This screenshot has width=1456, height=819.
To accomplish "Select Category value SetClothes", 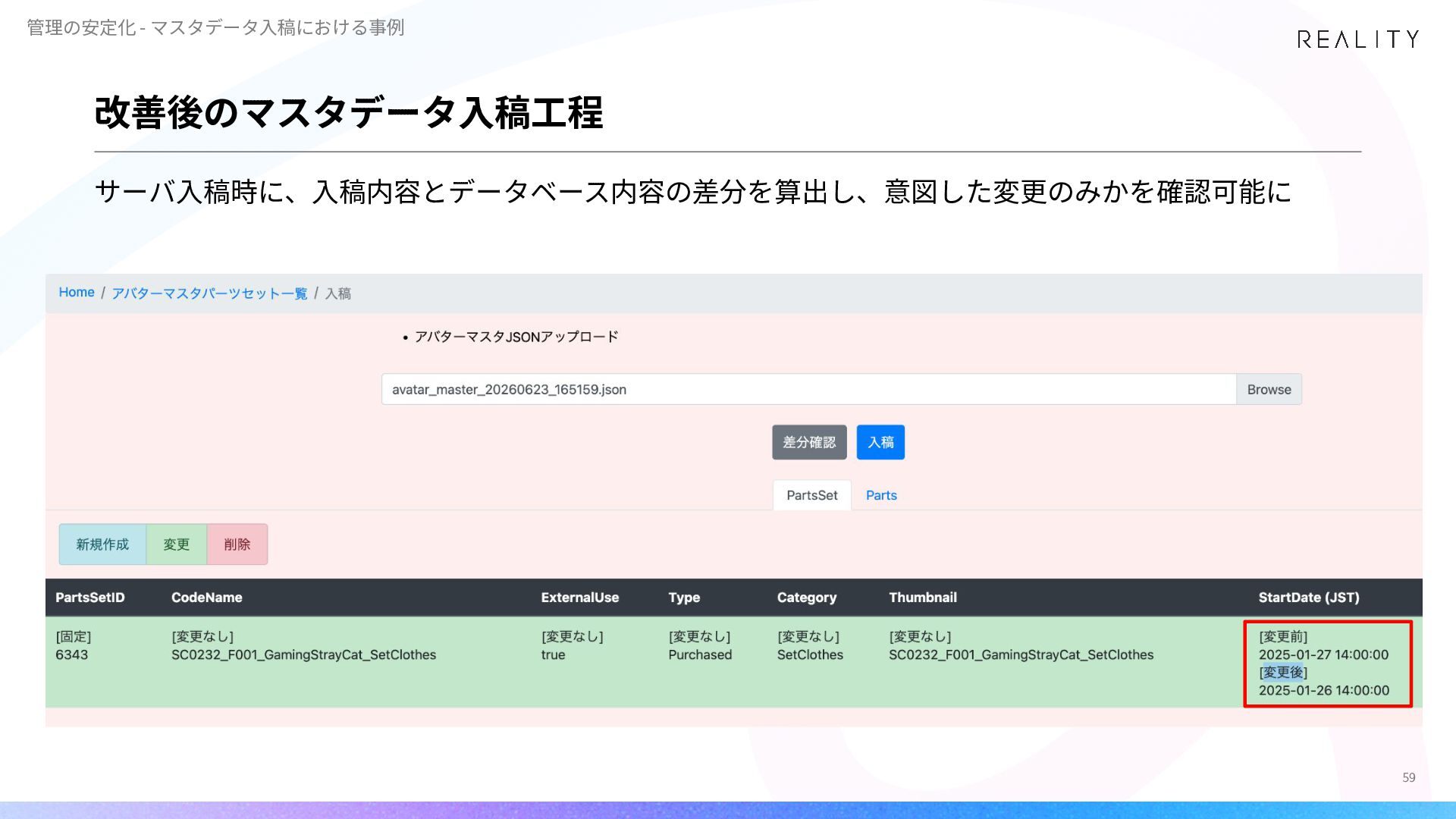I will (810, 655).
